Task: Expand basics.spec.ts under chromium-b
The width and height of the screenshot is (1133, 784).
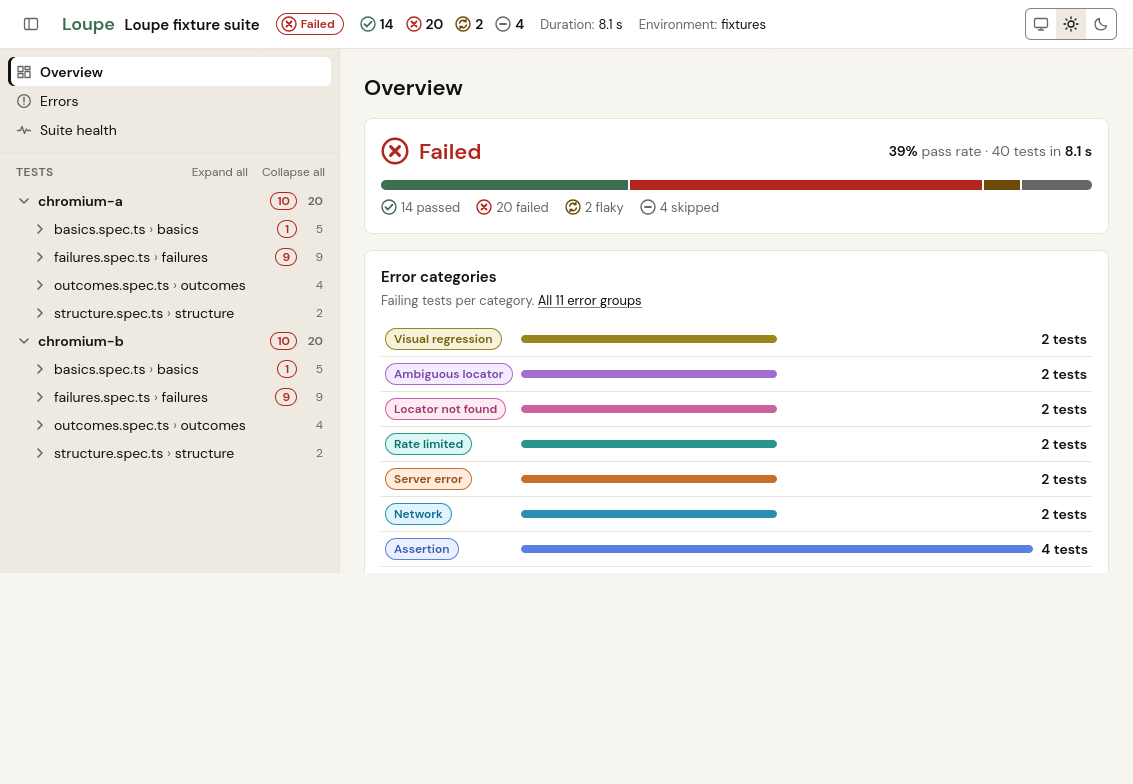Action: coord(40,369)
